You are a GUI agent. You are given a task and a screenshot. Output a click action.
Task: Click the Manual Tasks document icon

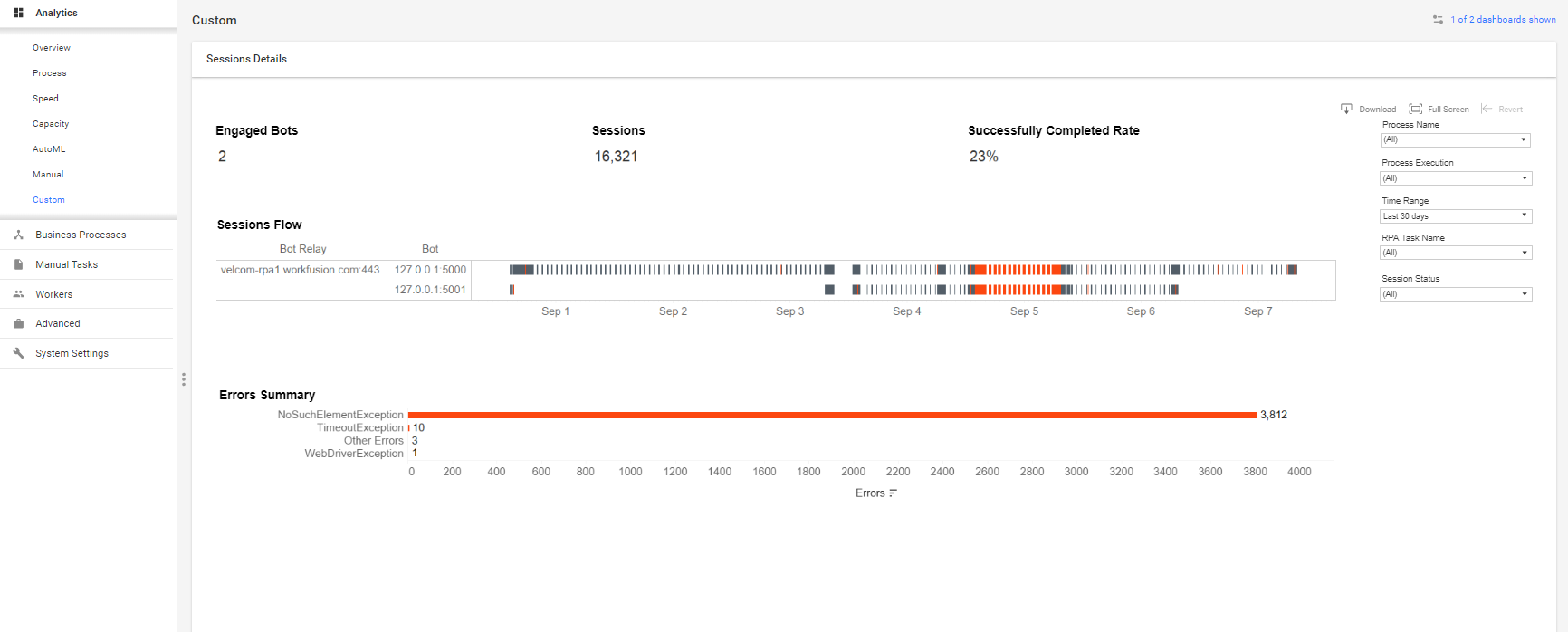coord(18,264)
